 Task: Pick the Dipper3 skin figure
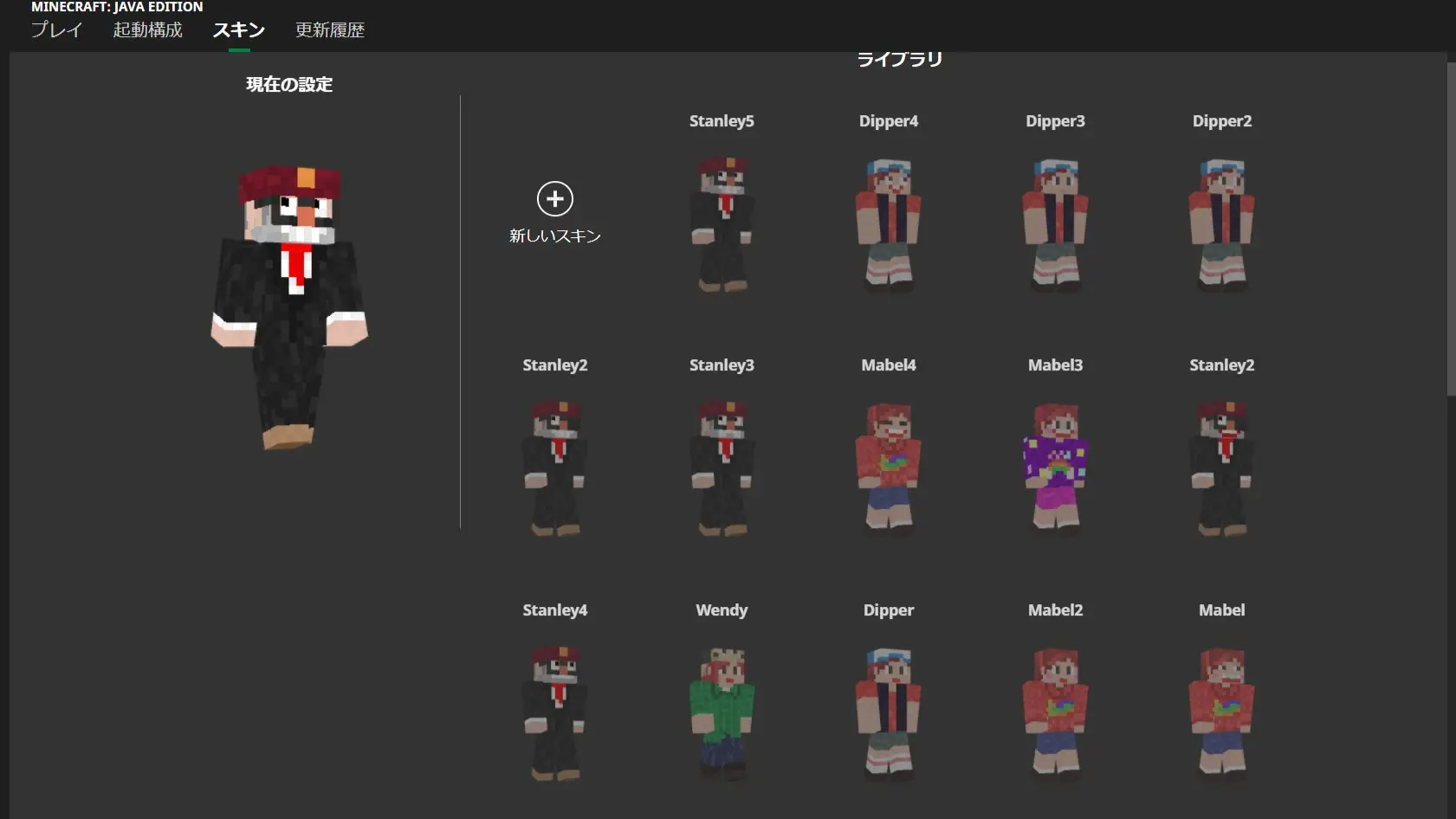pos(1055,224)
